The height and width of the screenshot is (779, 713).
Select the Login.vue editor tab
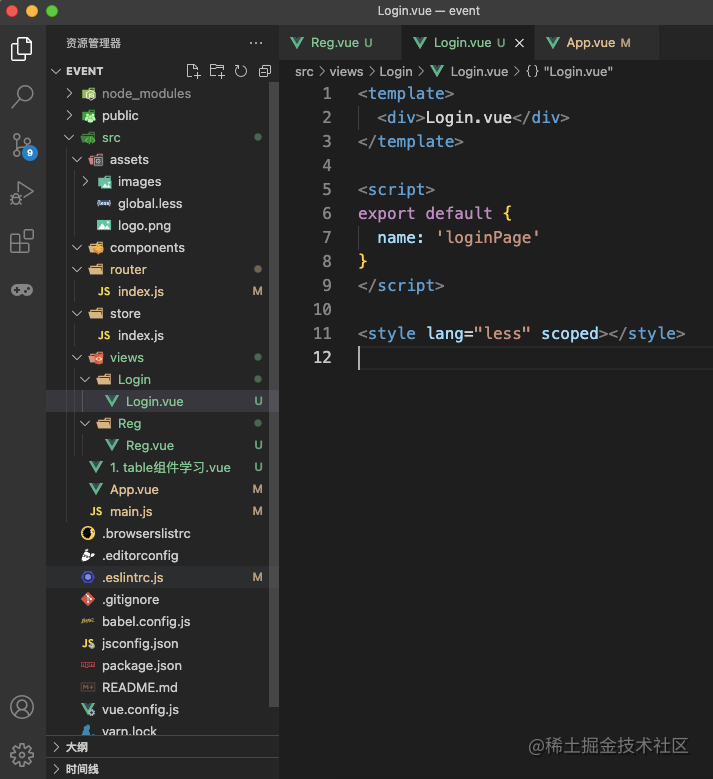[x=468, y=43]
